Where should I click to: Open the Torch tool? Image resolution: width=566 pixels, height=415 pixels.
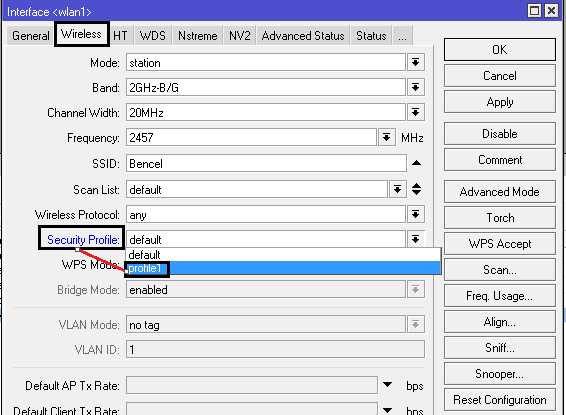pyautogui.click(x=500, y=218)
